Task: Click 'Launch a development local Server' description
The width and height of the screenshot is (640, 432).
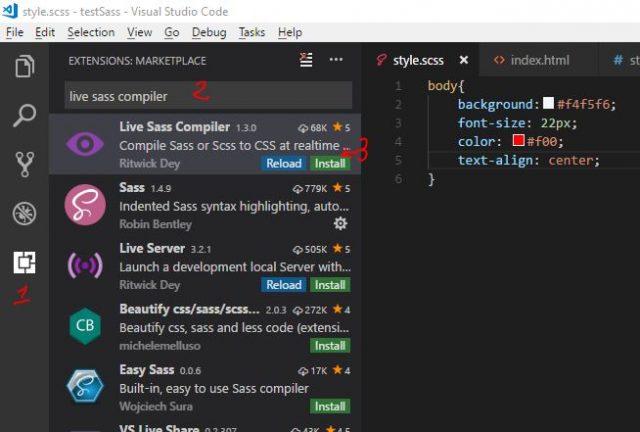Action: pos(235,267)
